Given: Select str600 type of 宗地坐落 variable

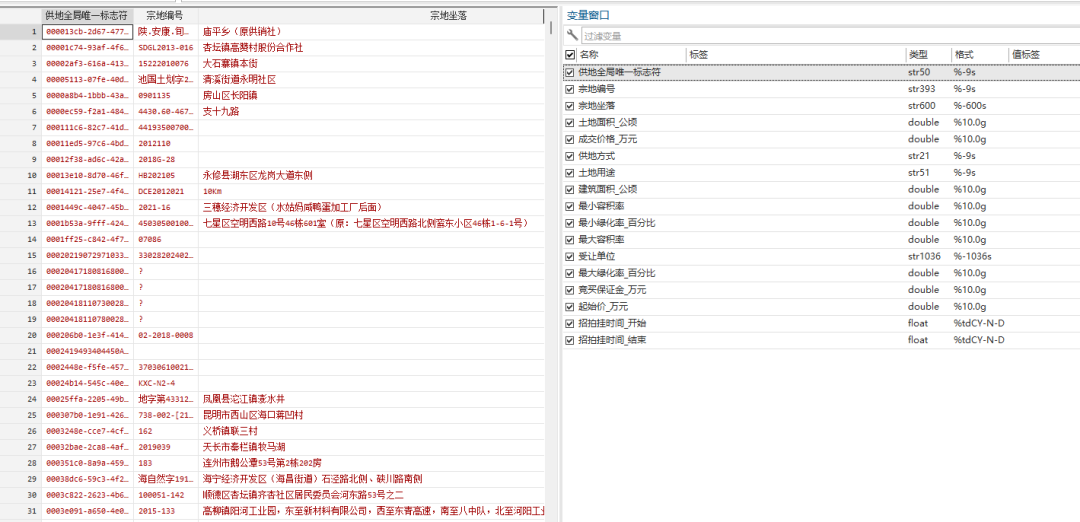Looking at the screenshot, I should (921, 106).
